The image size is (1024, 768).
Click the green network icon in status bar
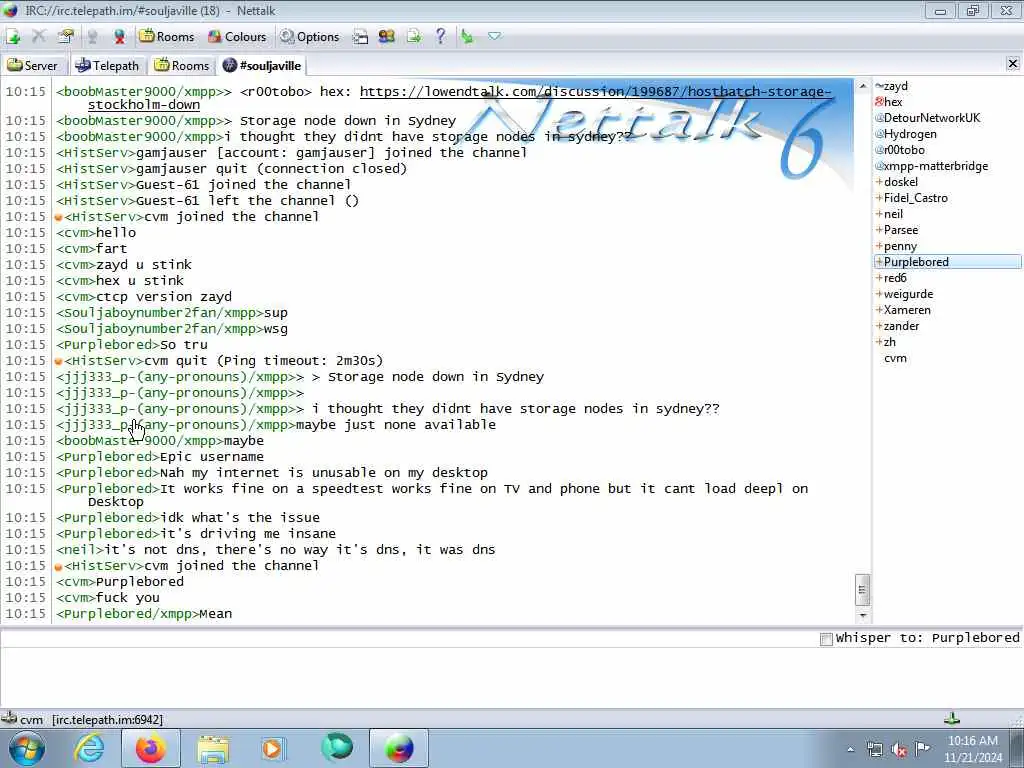[x=952, y=719]
